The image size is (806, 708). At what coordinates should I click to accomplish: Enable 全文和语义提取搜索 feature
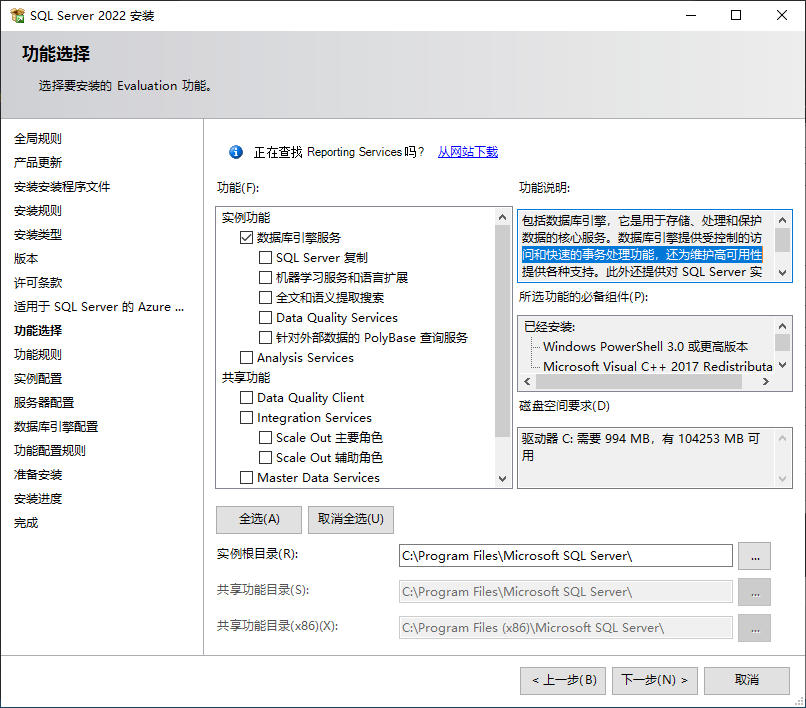(x=266, y=298)
